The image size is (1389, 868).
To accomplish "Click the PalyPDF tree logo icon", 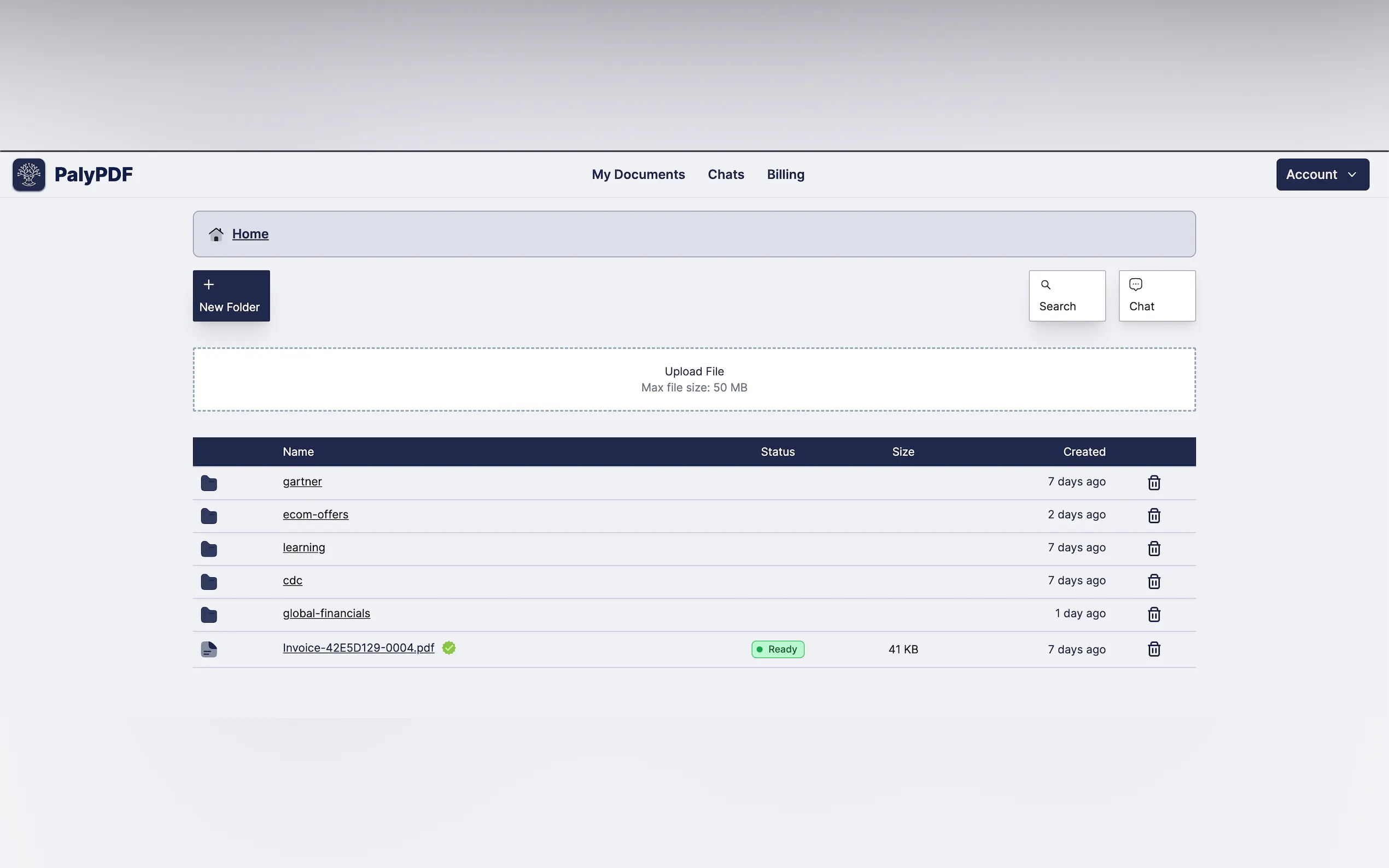I will click(29, 174).
